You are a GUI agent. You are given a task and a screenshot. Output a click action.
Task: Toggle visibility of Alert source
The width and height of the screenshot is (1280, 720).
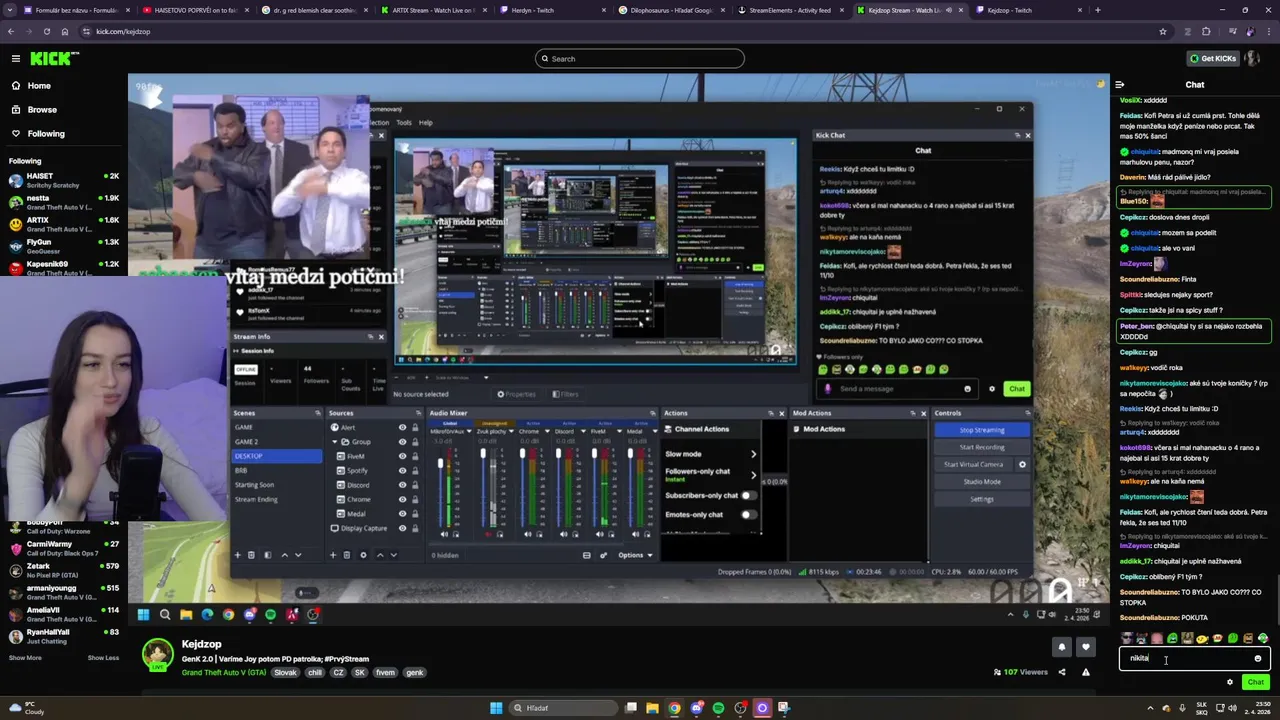point(403,427)
